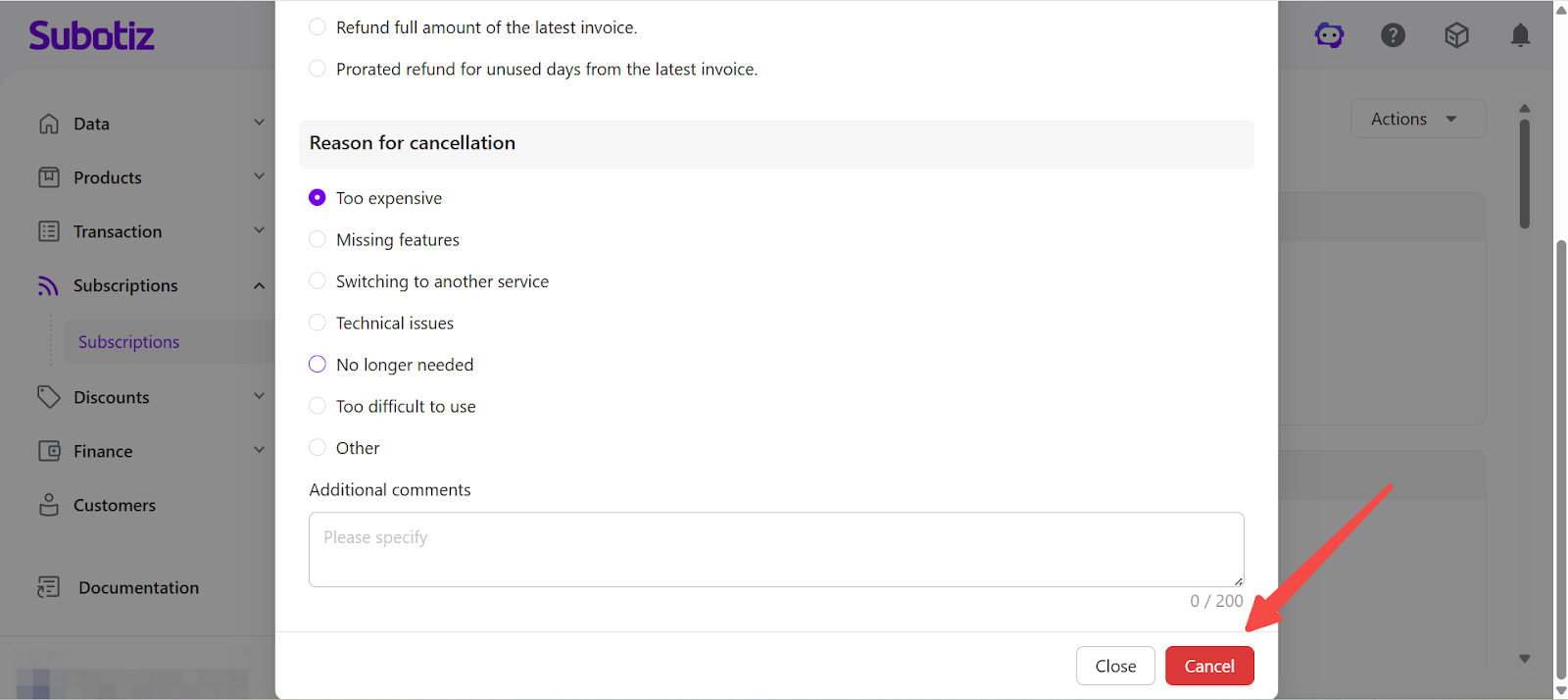Open the Subscriptions submenu item
The width and height of the screenshot is (1568, 700).
pyautogui.click(x=129, y=342)
